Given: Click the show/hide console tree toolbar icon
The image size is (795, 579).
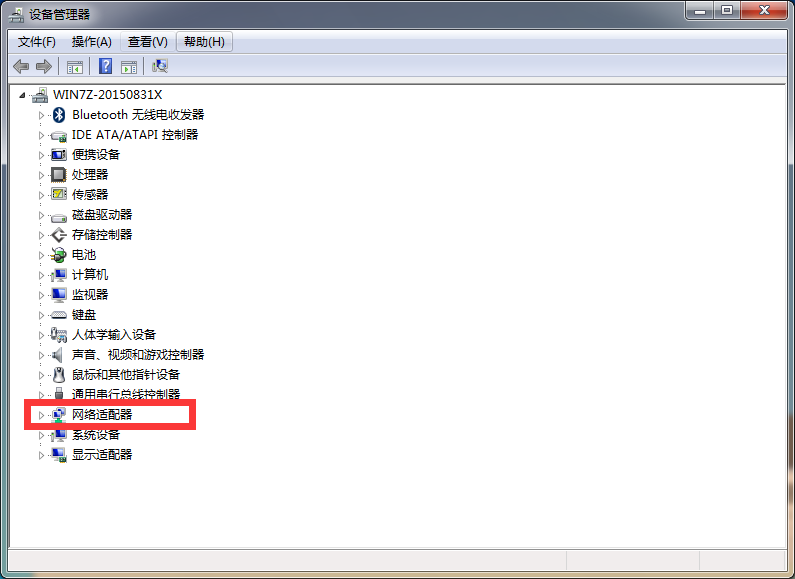Looking at the screenshot, I should pos(75,66).
